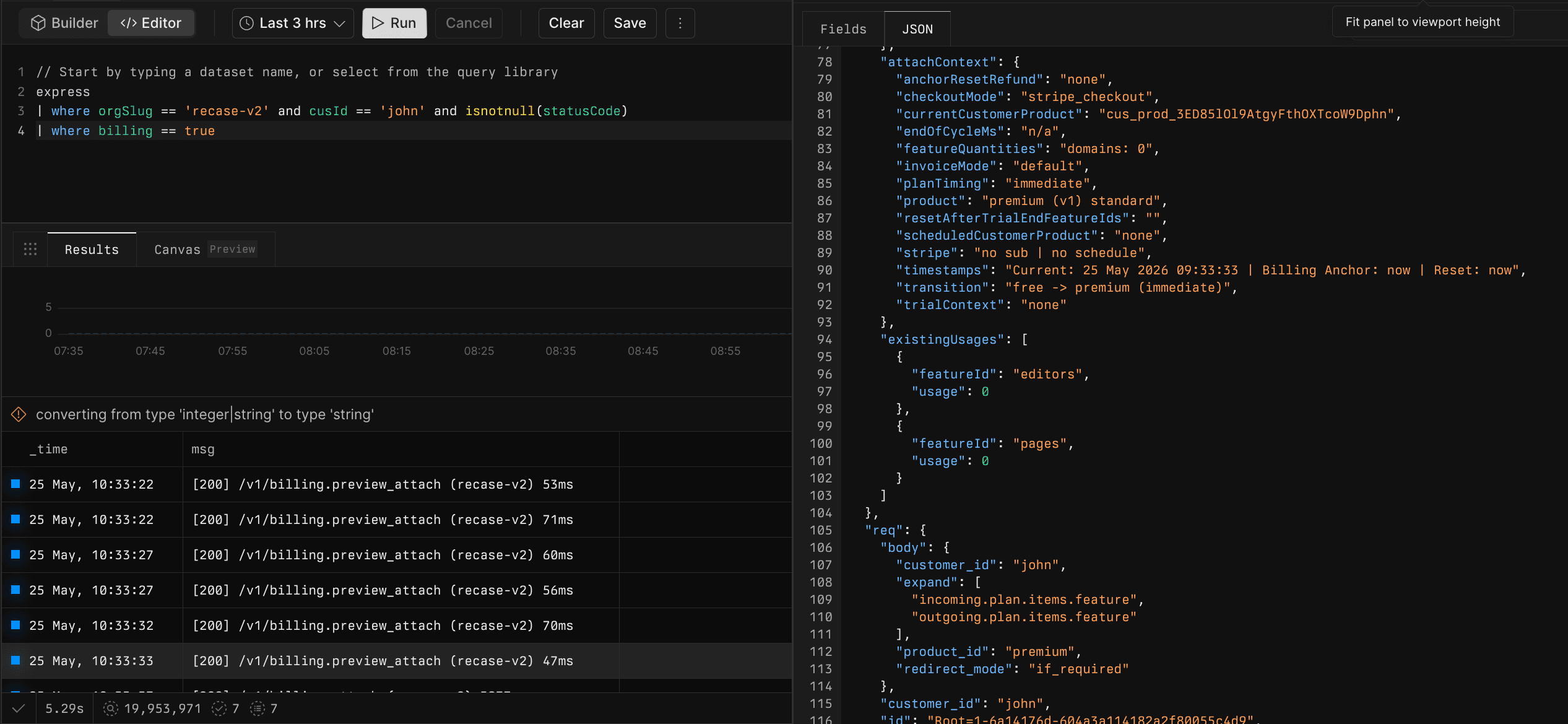The height and width of the screenshot is (724, 1568).
Task: Click the 08:45 label on the chart axis
Action: (x=643, y=351)
